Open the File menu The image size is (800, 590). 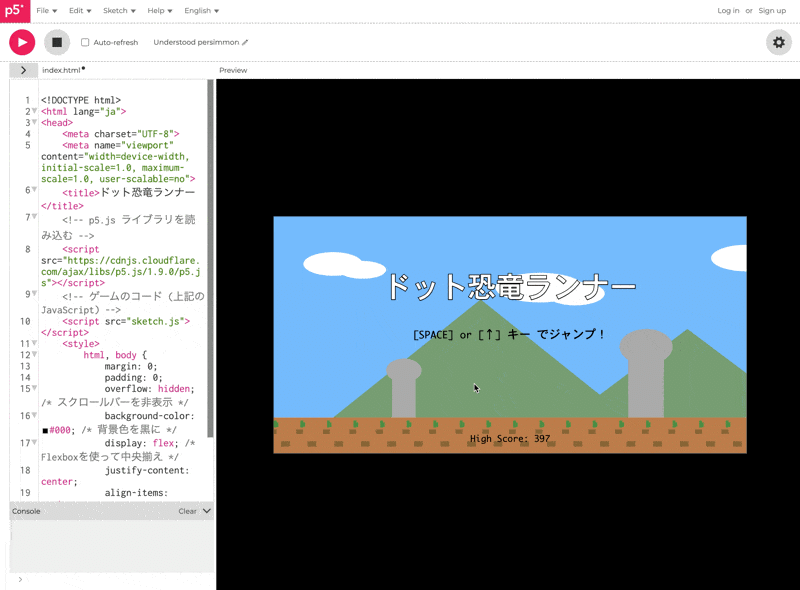pyautogui.click(x=46, y=11)
